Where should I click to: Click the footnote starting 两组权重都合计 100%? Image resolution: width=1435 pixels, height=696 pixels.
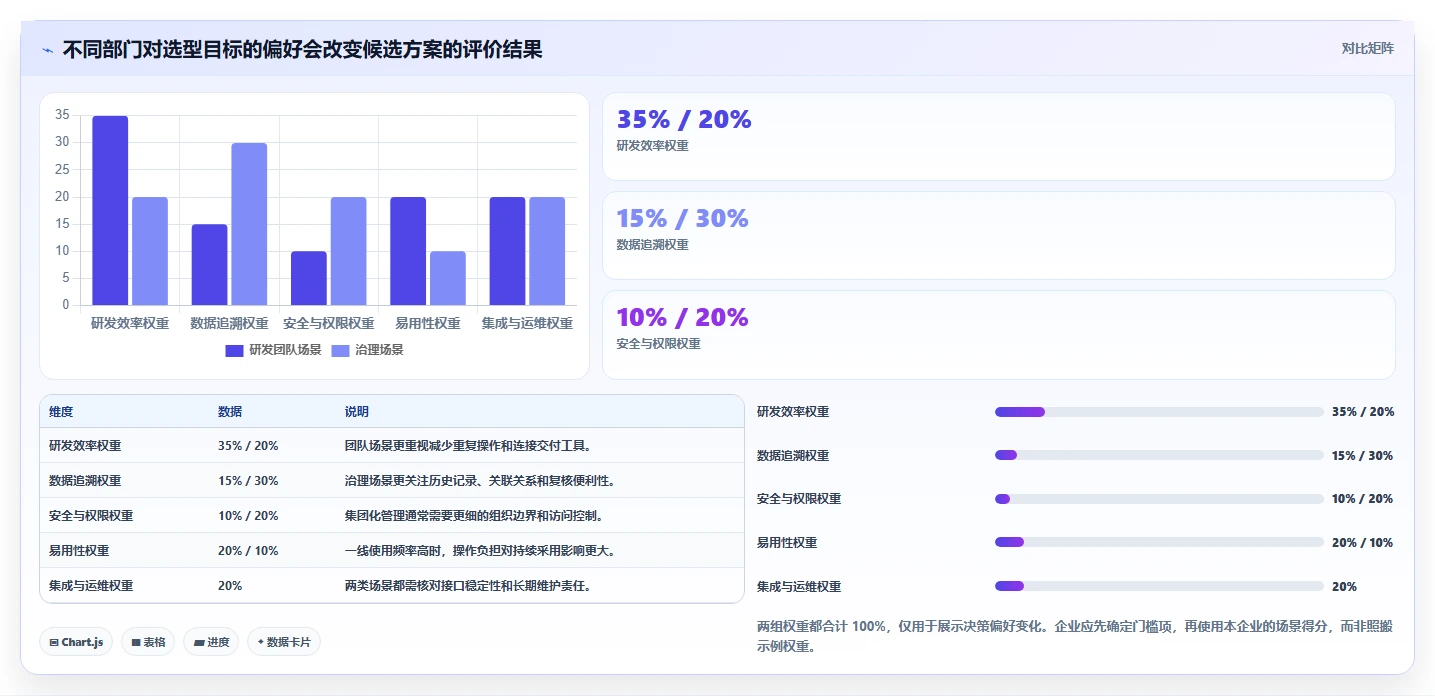(x=1075, y=636)
